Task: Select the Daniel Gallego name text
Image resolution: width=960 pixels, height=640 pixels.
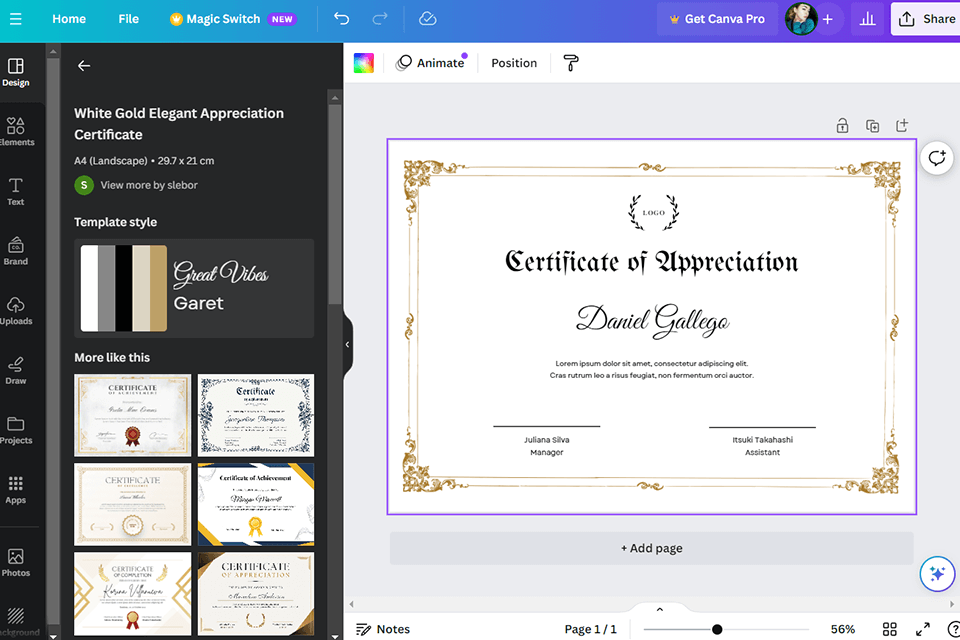Action: [653, 320]
